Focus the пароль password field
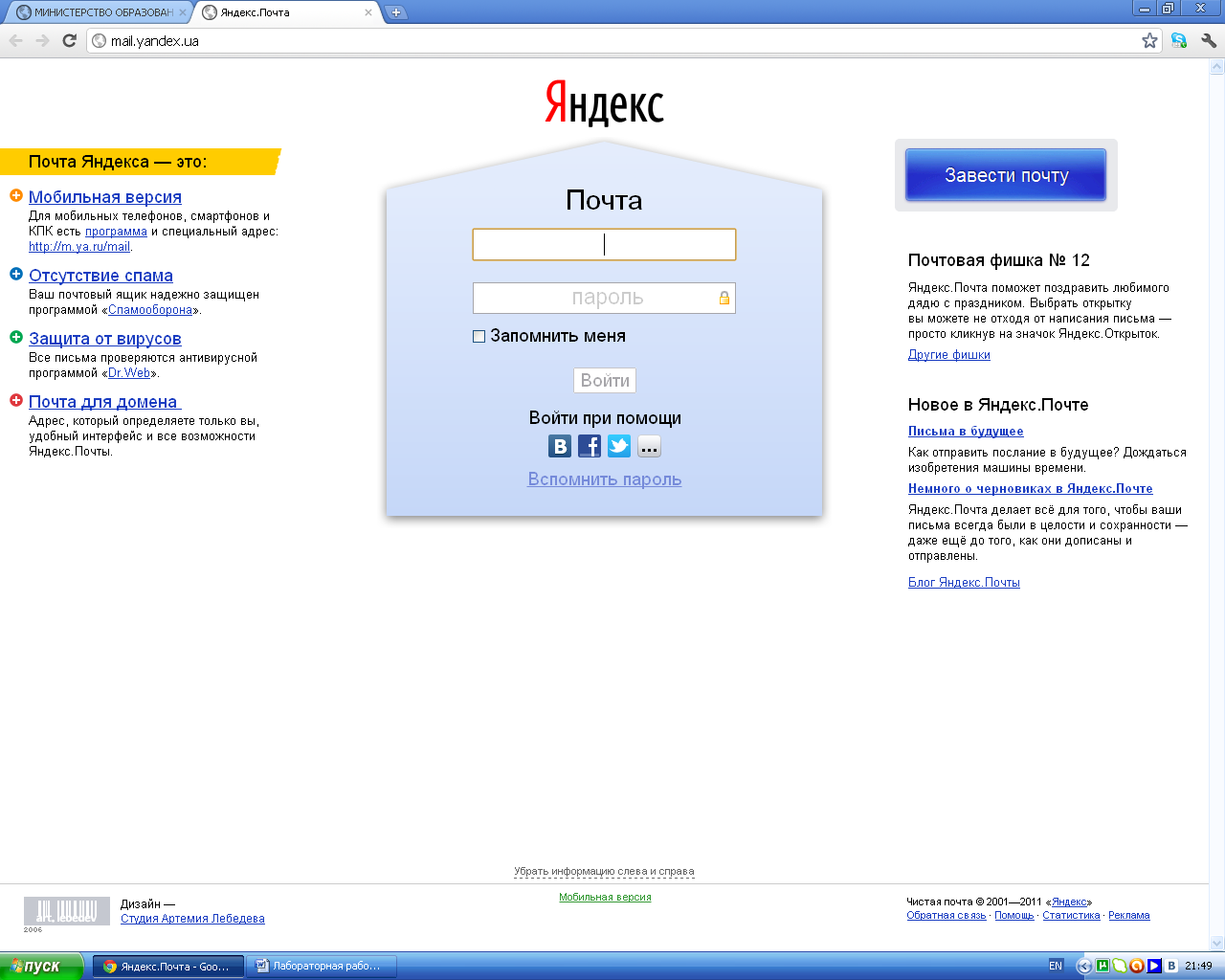1225x980 pixels. pyautogui.click(x=604, y=298)
